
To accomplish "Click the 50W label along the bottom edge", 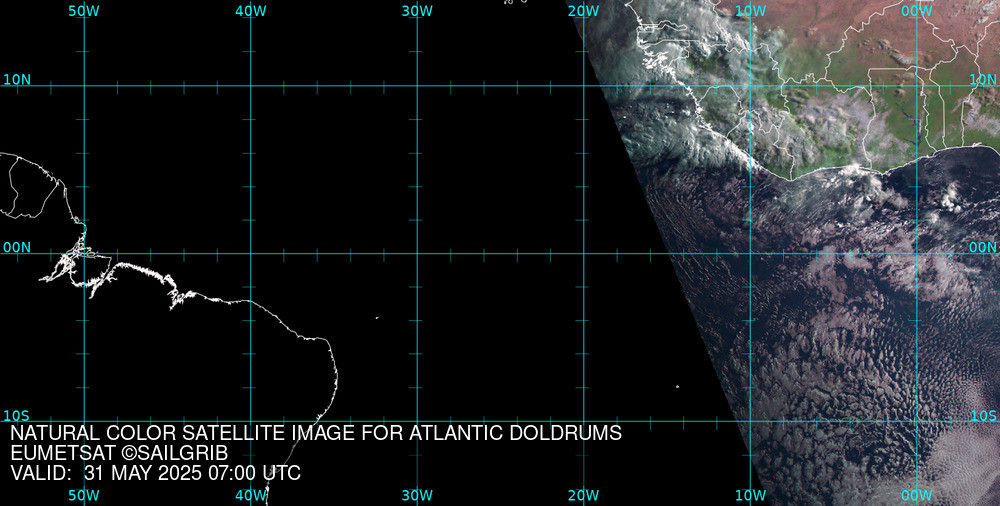I will pos(84,495).
